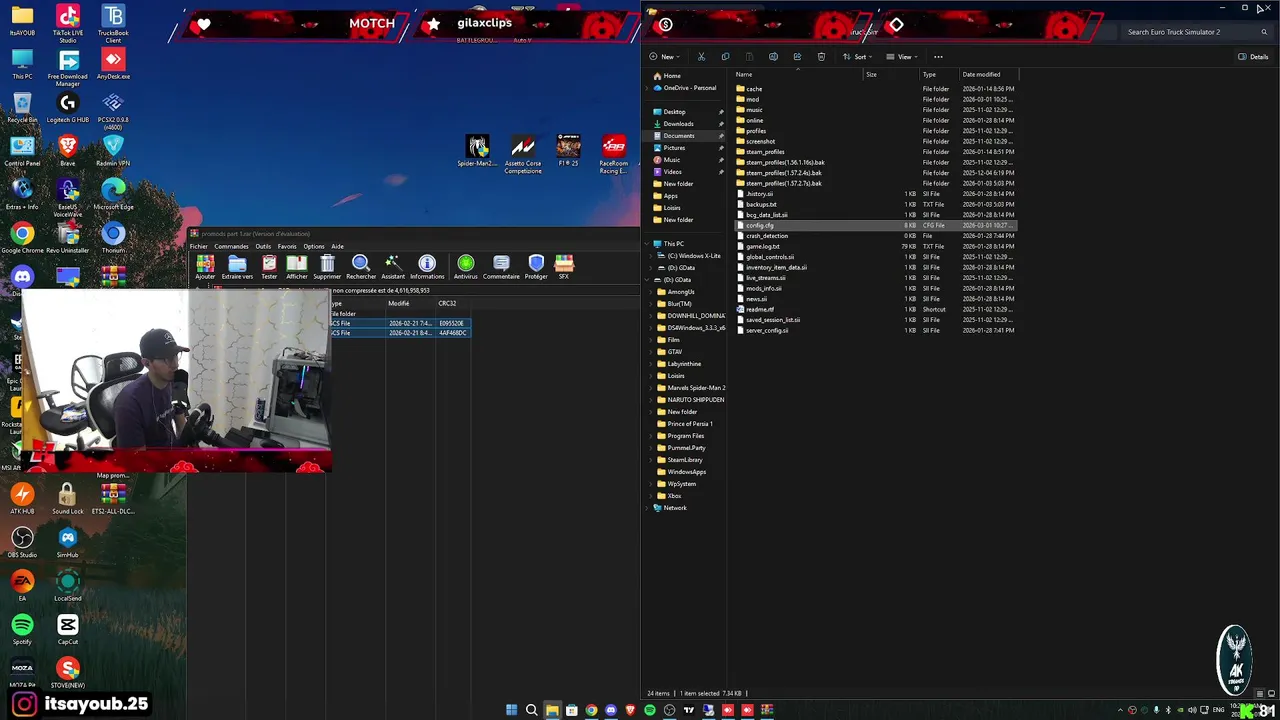The width and height of the screenshot is (1280, 720).
Task: Select the Logitech G HUB desktop icon
Action: tap(68, 108)
